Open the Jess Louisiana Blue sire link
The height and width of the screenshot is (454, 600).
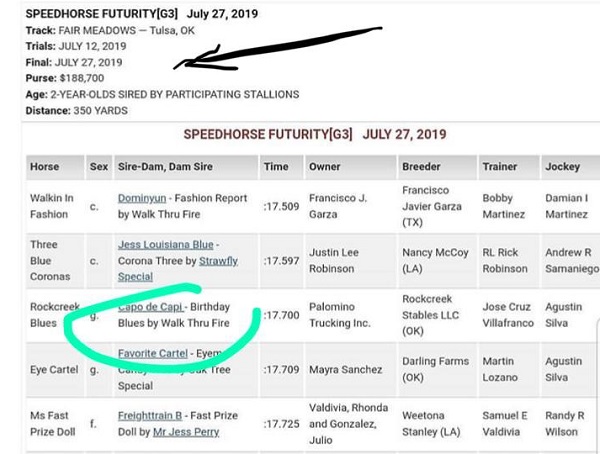(165, 245)
